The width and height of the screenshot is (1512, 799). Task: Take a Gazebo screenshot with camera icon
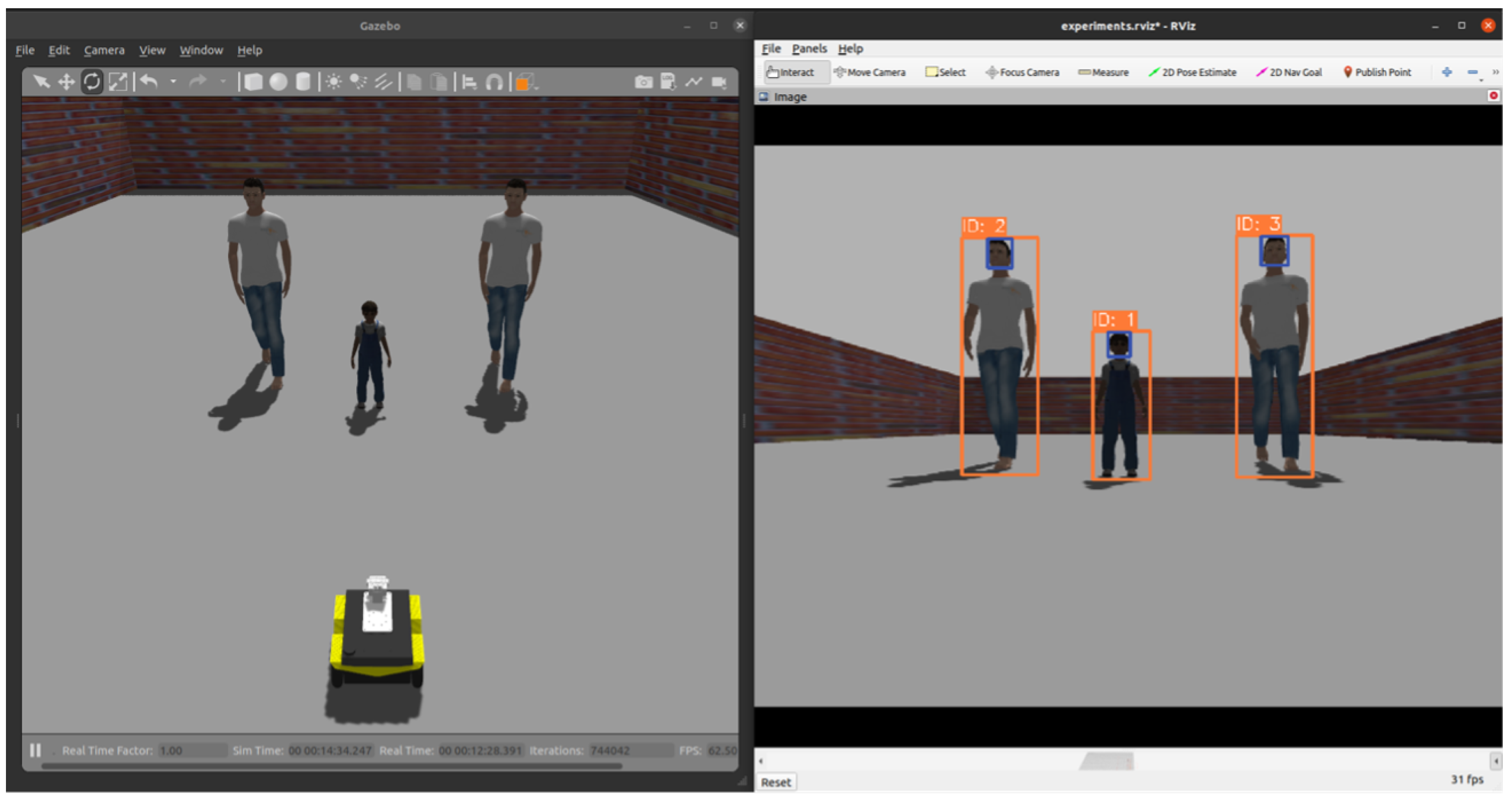[x=643, y=82]
